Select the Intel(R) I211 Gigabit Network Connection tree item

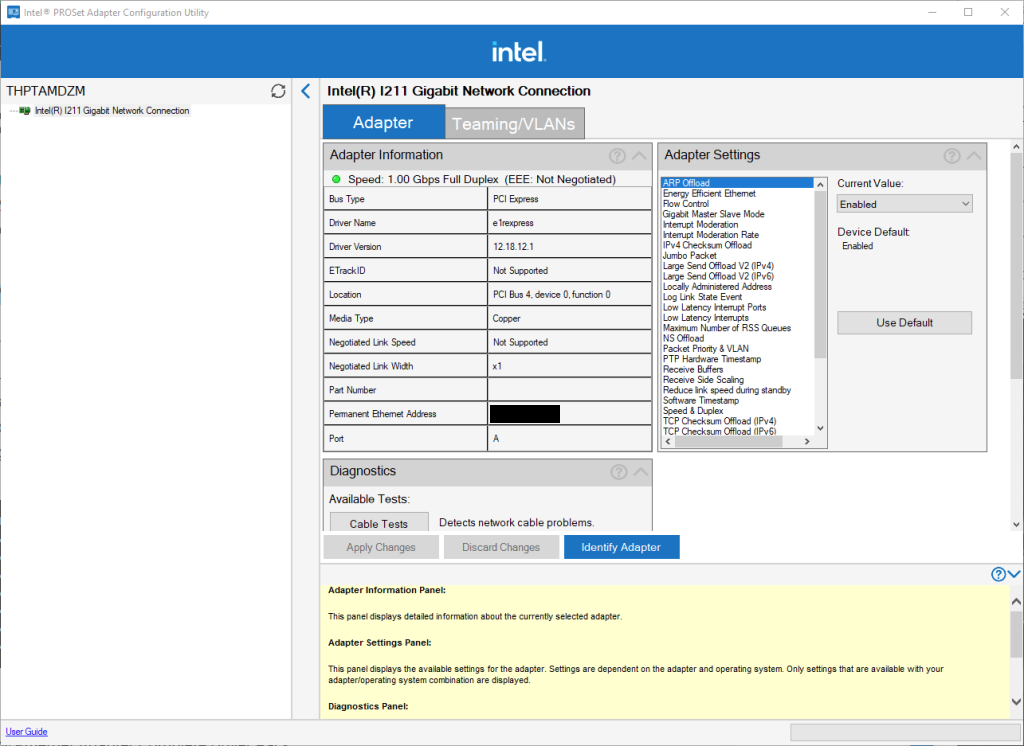coord(112,111)
